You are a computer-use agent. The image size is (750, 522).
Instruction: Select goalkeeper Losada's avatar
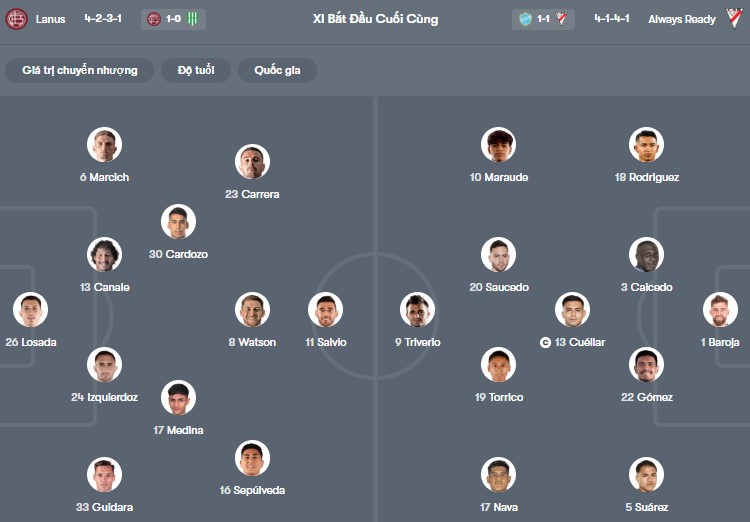click(x=30, y=310)
